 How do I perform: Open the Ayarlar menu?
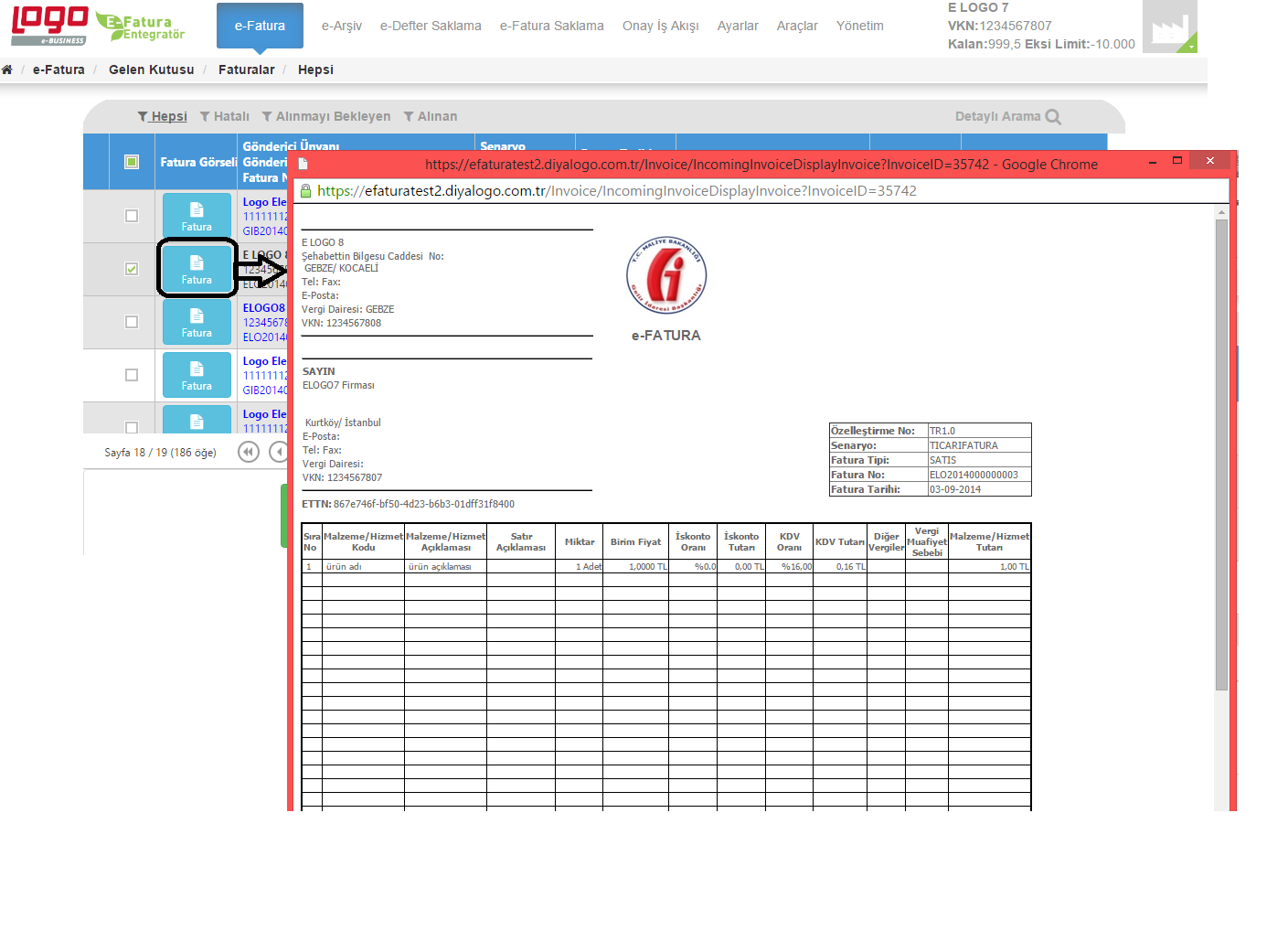coord(738,26)
